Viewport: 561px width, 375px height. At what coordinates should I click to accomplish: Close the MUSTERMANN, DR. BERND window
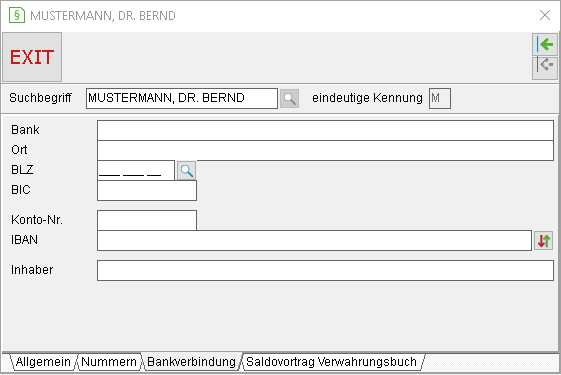545,15
